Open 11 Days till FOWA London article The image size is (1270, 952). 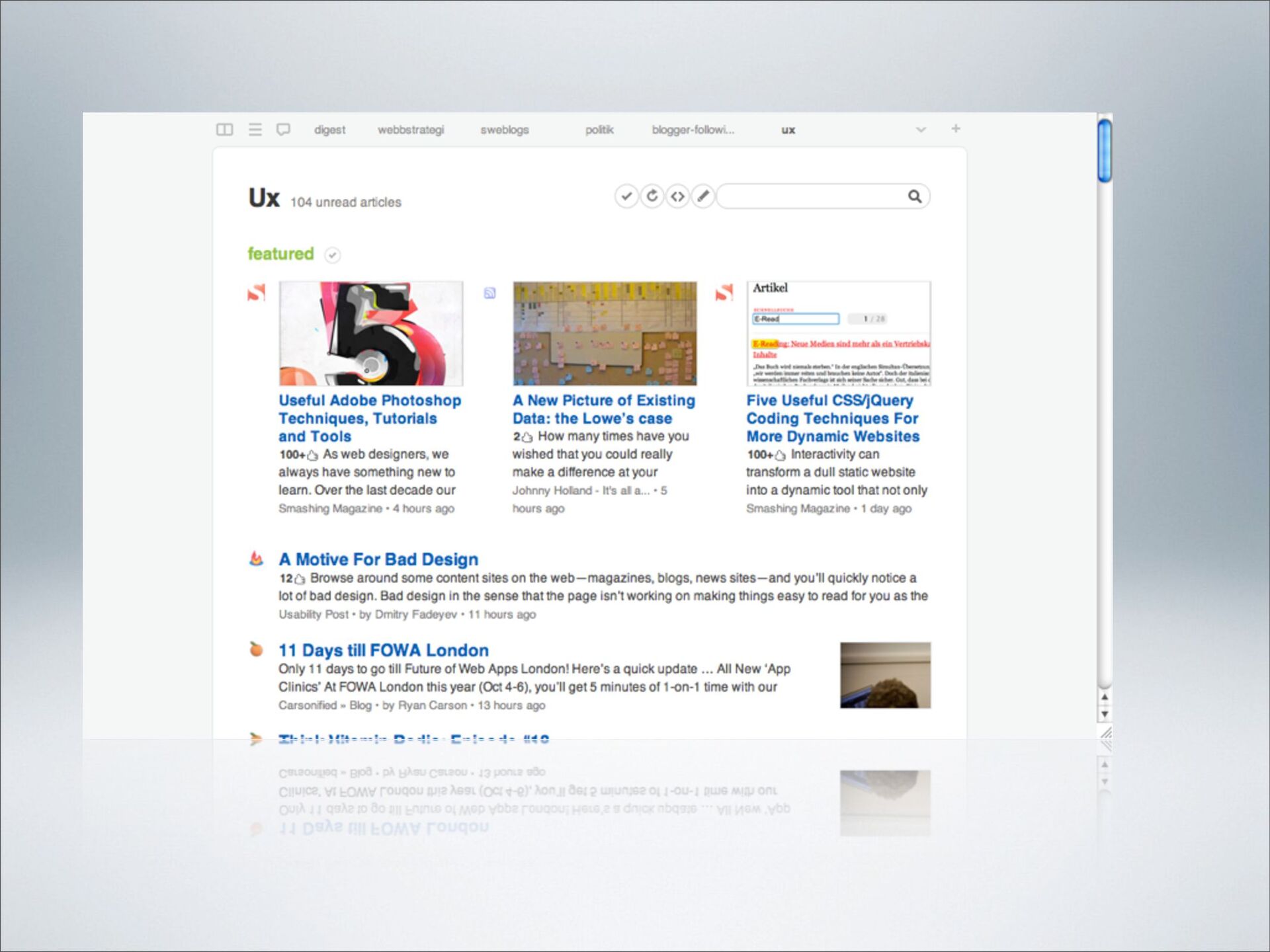pos(384,651)
